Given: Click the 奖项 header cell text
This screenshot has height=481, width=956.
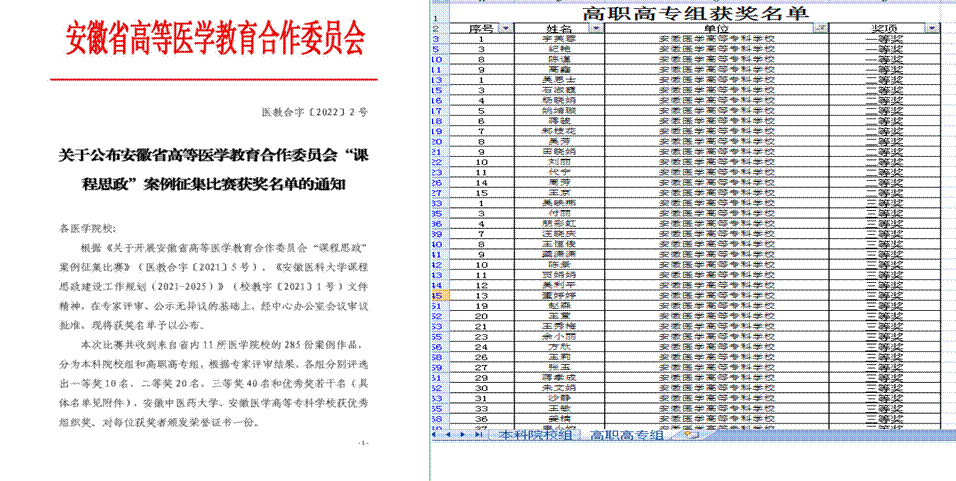Looking at the screenshot, I should 884,29.
